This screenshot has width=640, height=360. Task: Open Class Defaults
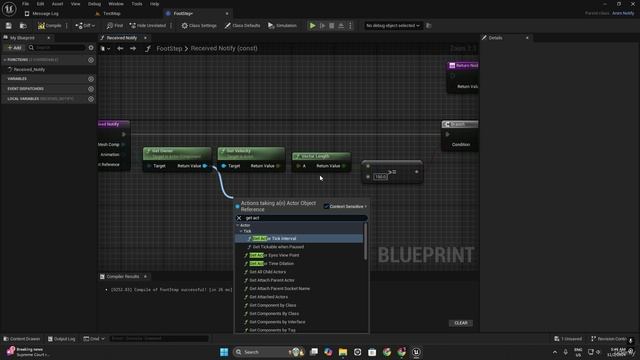click(242, 26)
